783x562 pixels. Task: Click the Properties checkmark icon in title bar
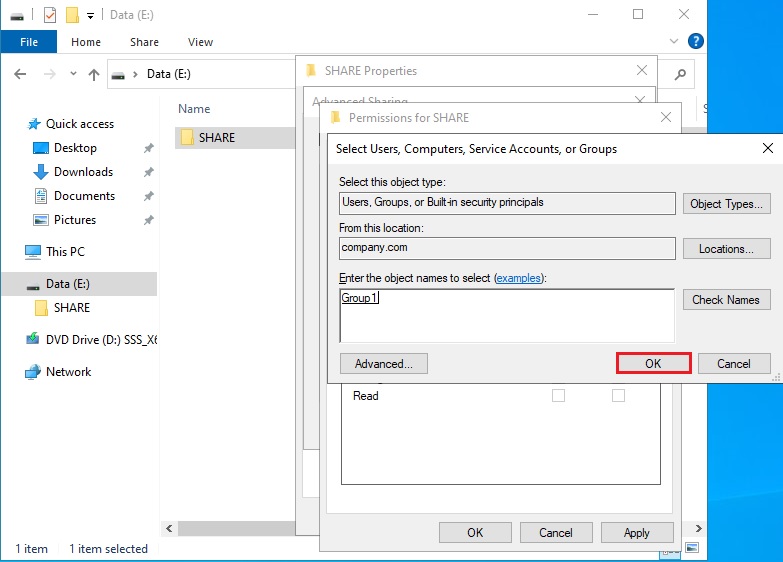point(50,15)
